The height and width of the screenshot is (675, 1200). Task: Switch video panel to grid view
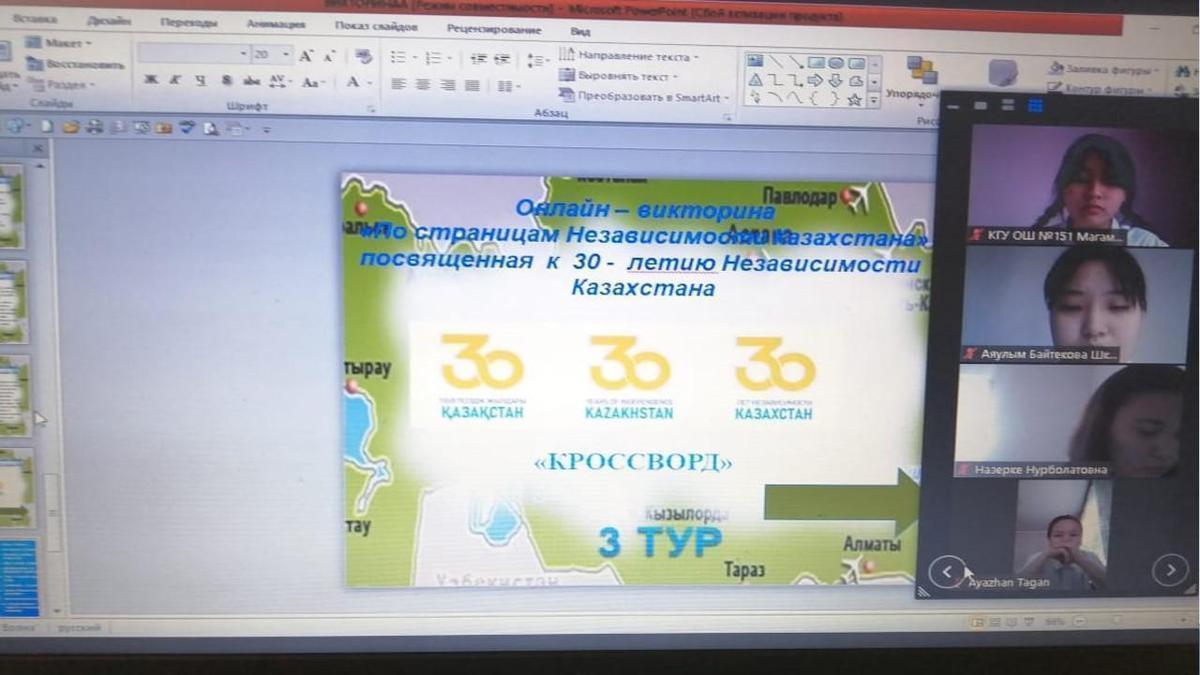1035,105
